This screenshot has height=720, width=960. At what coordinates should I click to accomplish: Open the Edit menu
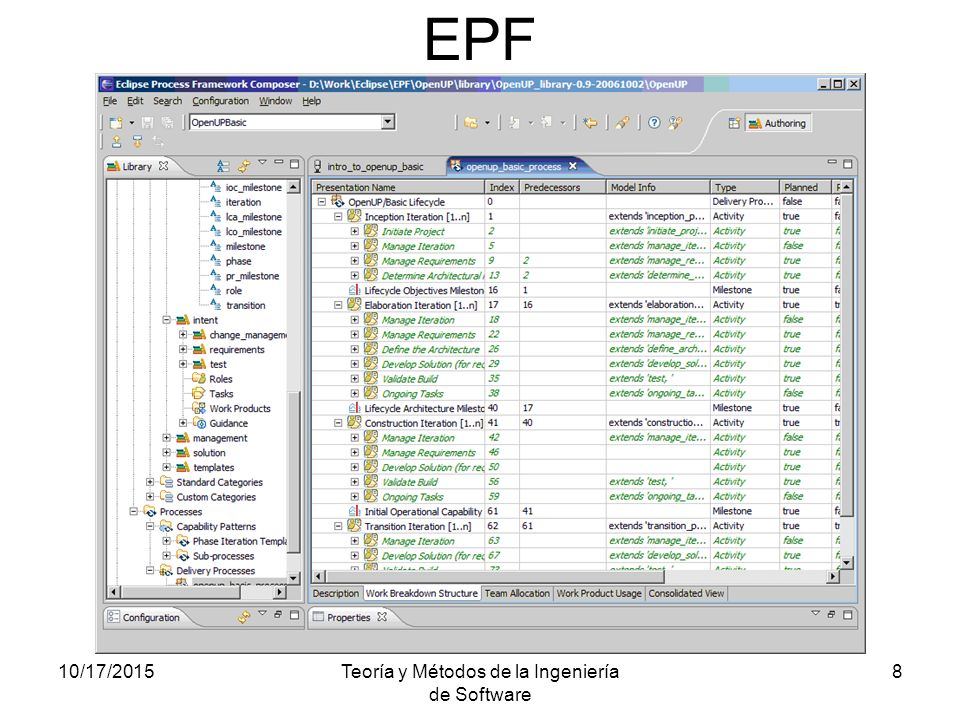[x=135, y=101]
